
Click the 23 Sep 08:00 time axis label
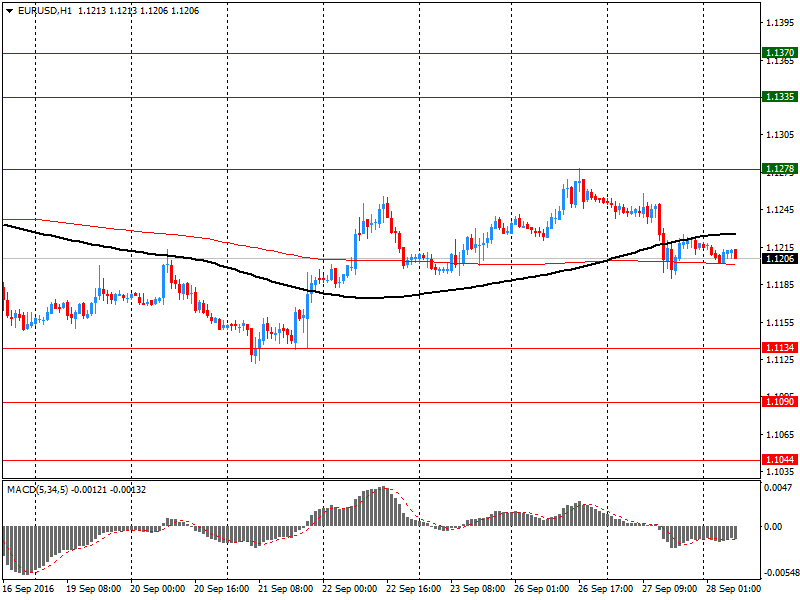coord(478,588)
